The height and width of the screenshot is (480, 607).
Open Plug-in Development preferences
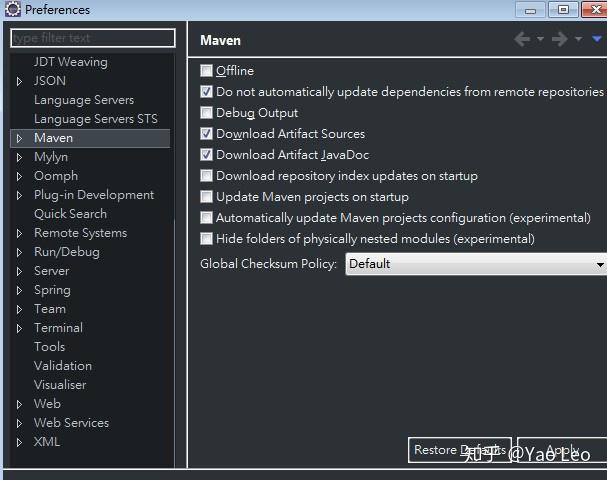tap(94, 195)
